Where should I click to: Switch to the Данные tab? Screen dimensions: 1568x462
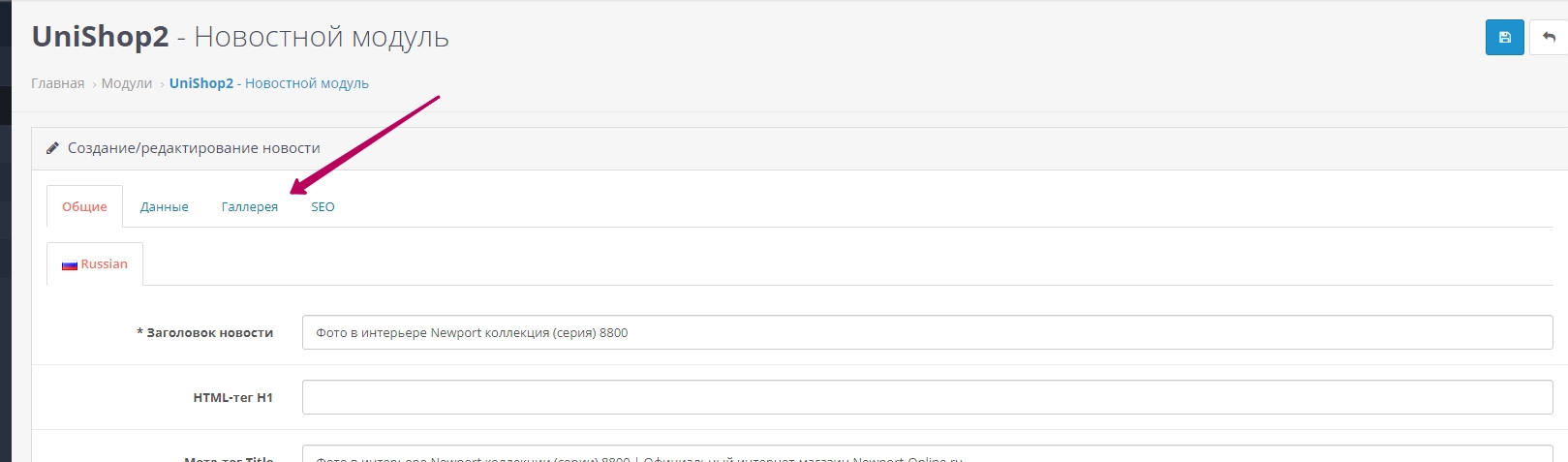point(164,206)
